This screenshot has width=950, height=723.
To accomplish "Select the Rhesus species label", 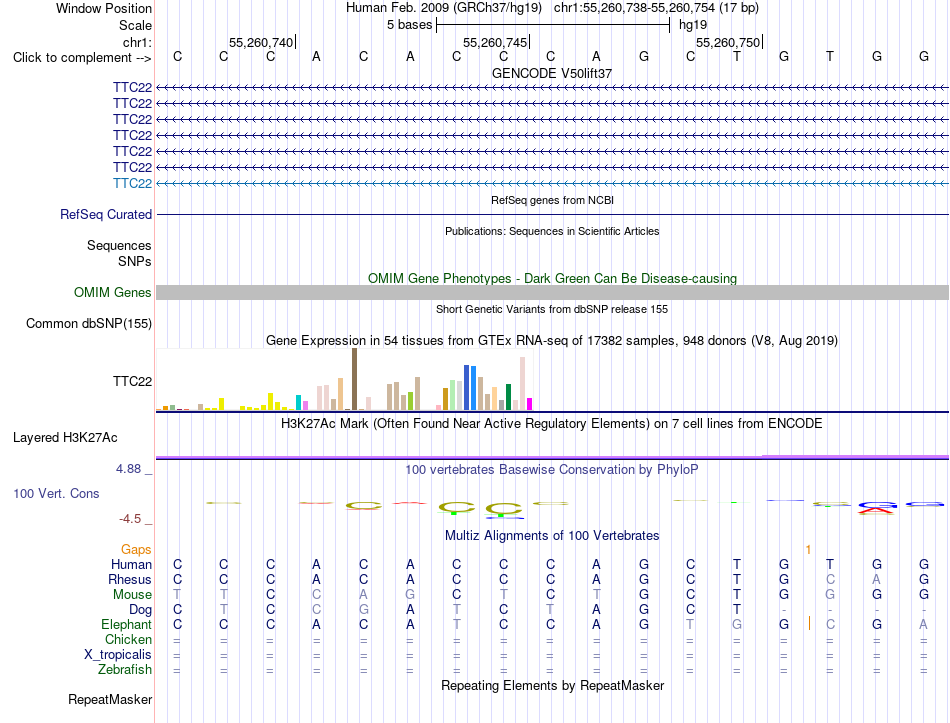I will (130, 579).
